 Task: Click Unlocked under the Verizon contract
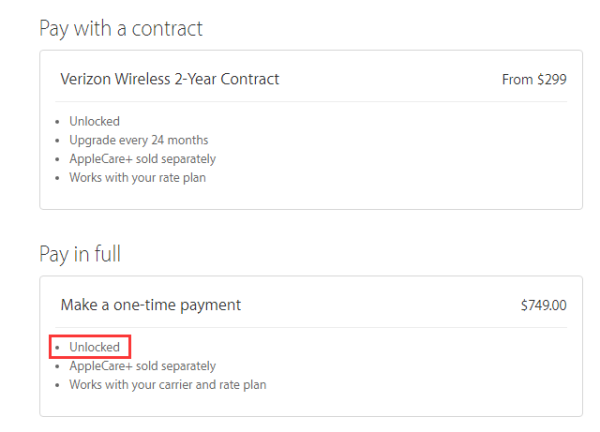point(95,121)
